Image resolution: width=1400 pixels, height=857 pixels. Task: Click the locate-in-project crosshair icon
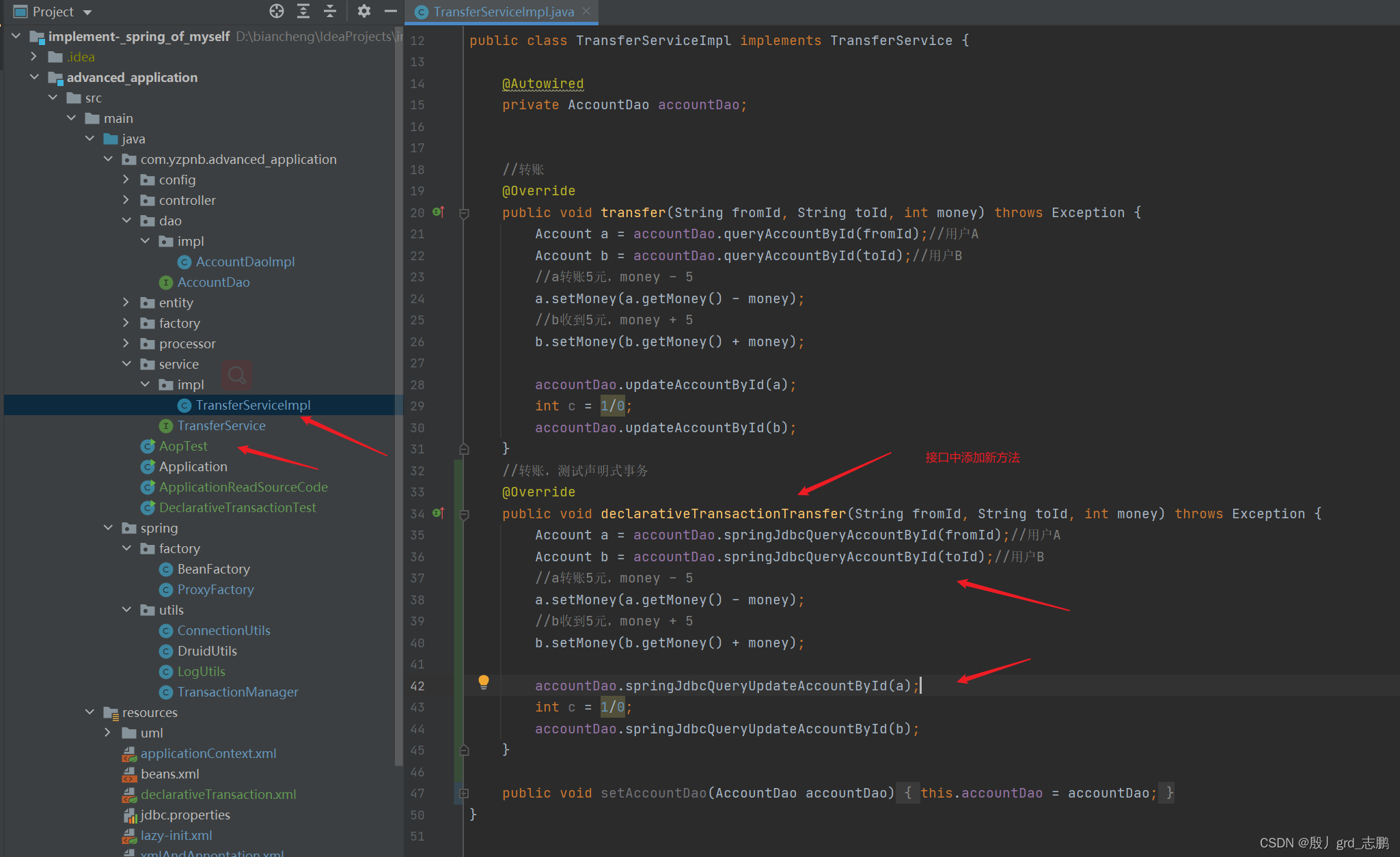pos(277,11)
